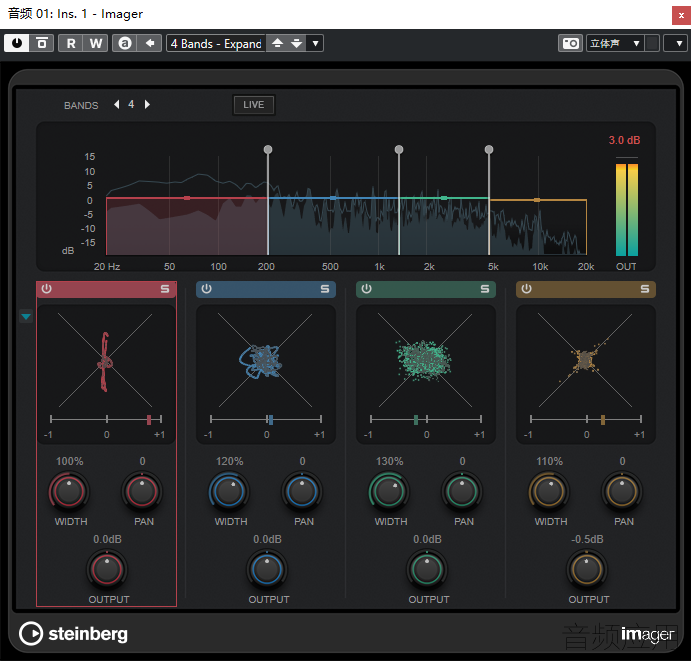Close the Imager plugin window

pos(681,15)
